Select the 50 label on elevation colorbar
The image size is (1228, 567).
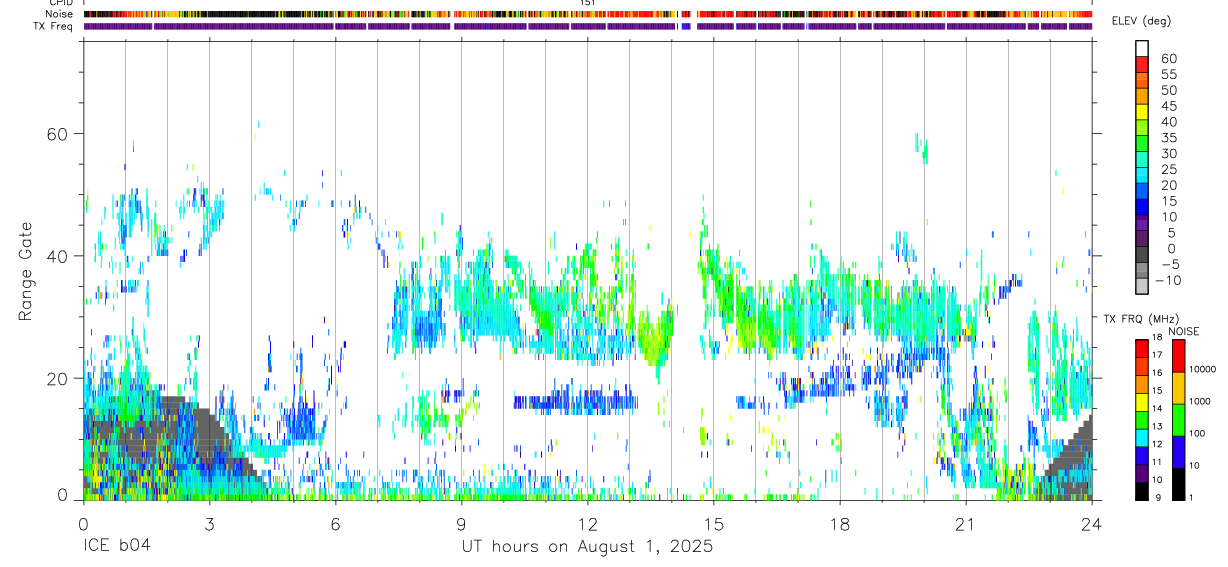pos(1169,91)
